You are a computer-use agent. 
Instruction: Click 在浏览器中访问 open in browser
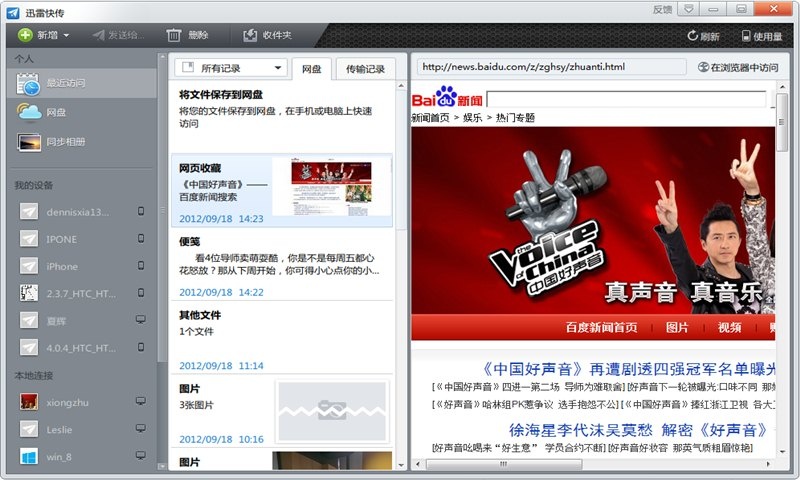(738, 67)
